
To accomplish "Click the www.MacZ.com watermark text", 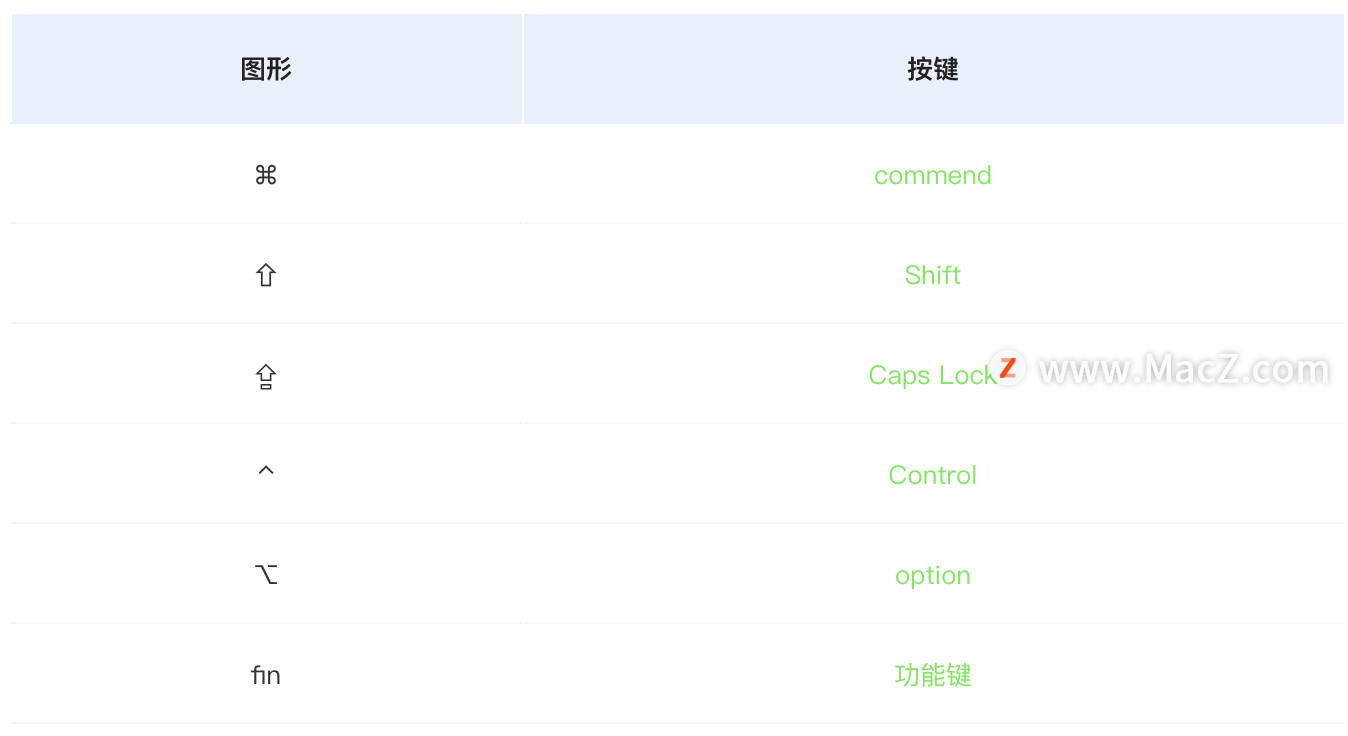I will tap(1184, 370).
